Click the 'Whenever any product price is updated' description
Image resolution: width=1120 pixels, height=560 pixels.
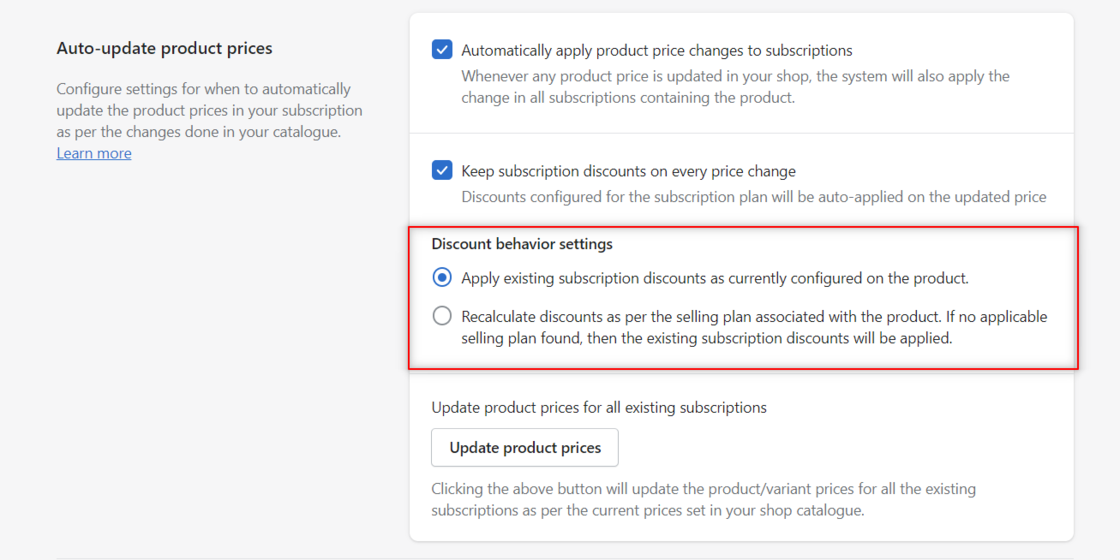pos(734,76)
